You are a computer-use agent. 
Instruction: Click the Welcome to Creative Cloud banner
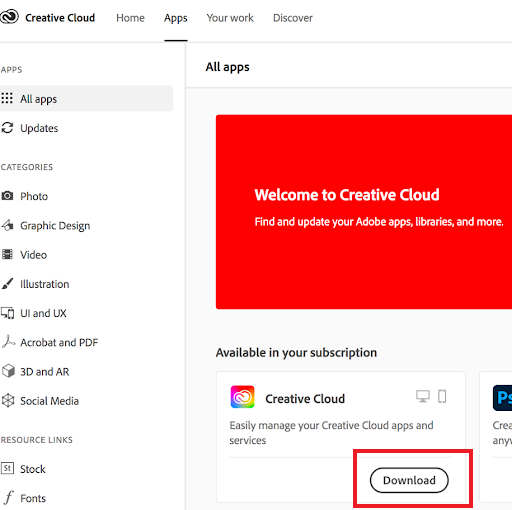[364, 212]
